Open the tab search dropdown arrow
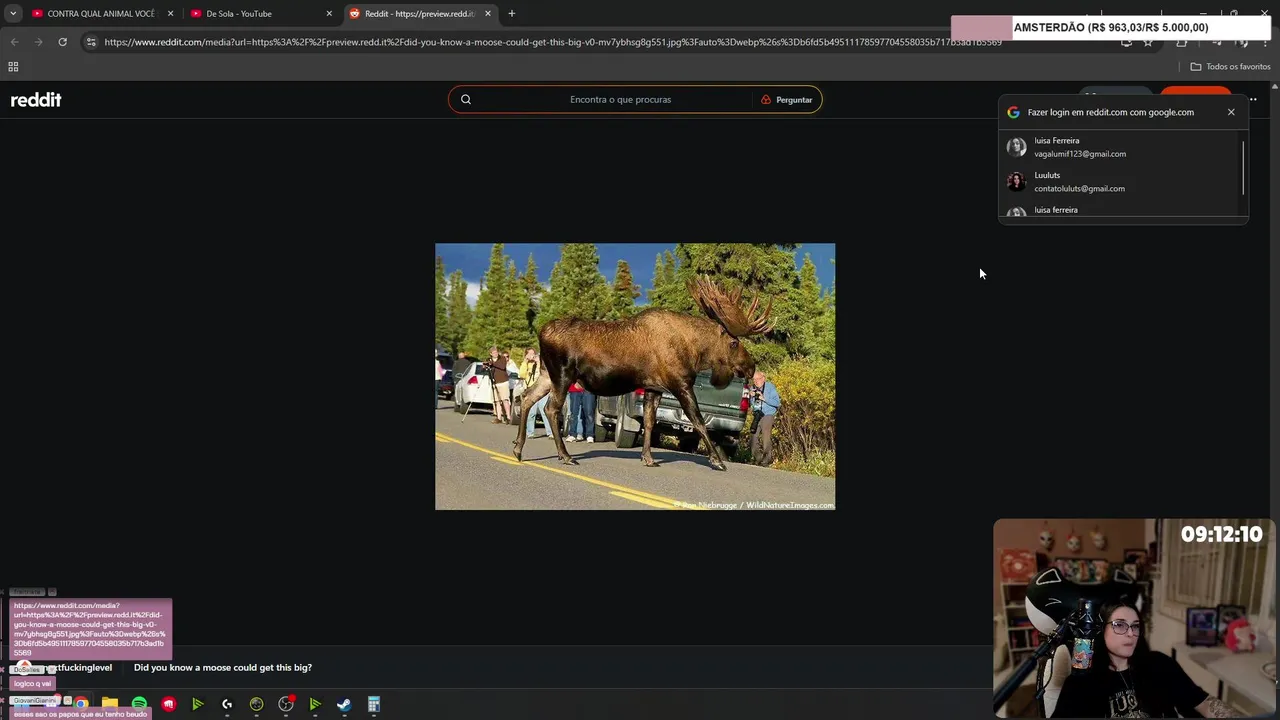1280x720 pixels. 13,14
